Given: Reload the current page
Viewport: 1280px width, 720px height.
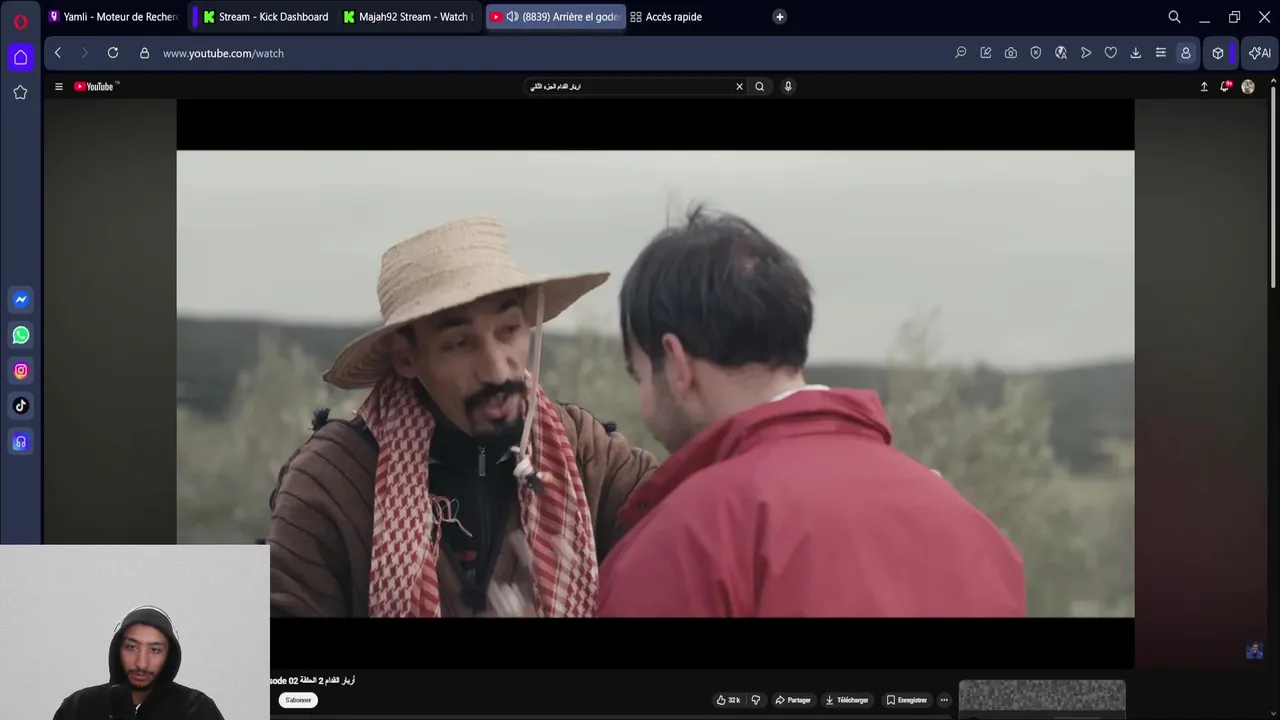Looking at the screenshot, I should 113,53.
